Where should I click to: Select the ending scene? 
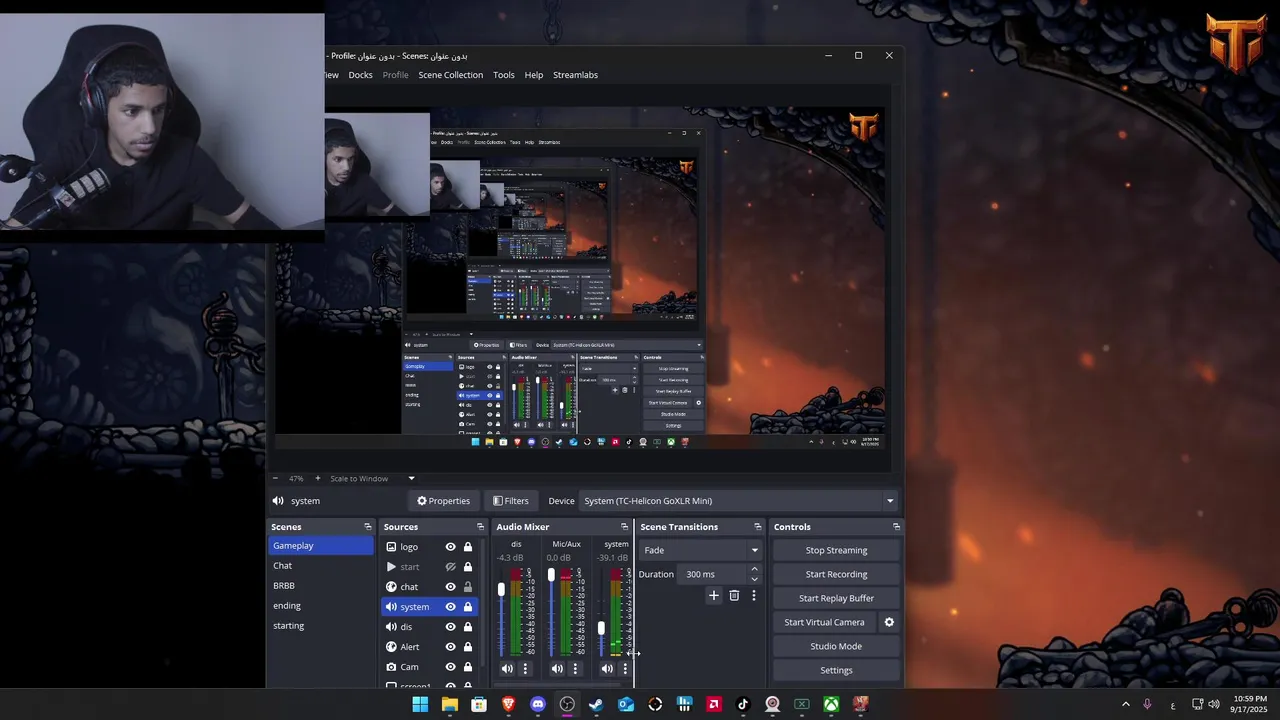click(x=320, y=606)
